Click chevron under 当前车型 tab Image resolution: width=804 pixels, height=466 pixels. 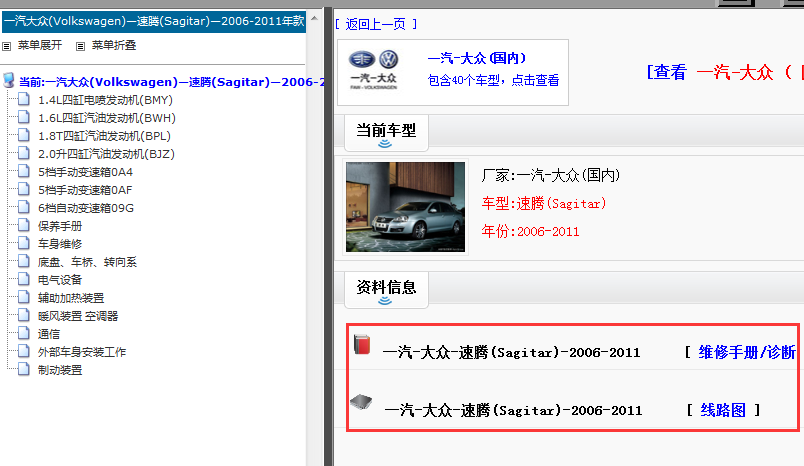coord(385,144)
